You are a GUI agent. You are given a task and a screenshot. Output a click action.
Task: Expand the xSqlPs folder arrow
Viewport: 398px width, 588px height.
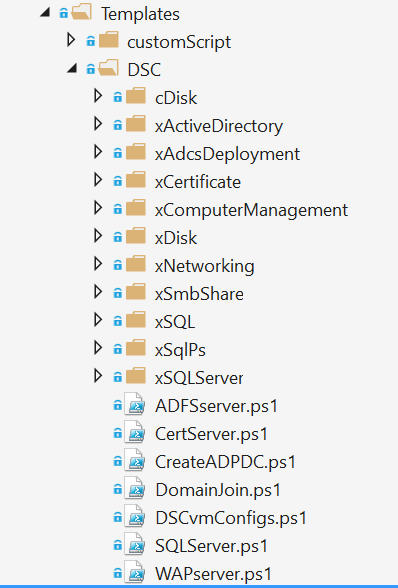pos(98,348)
